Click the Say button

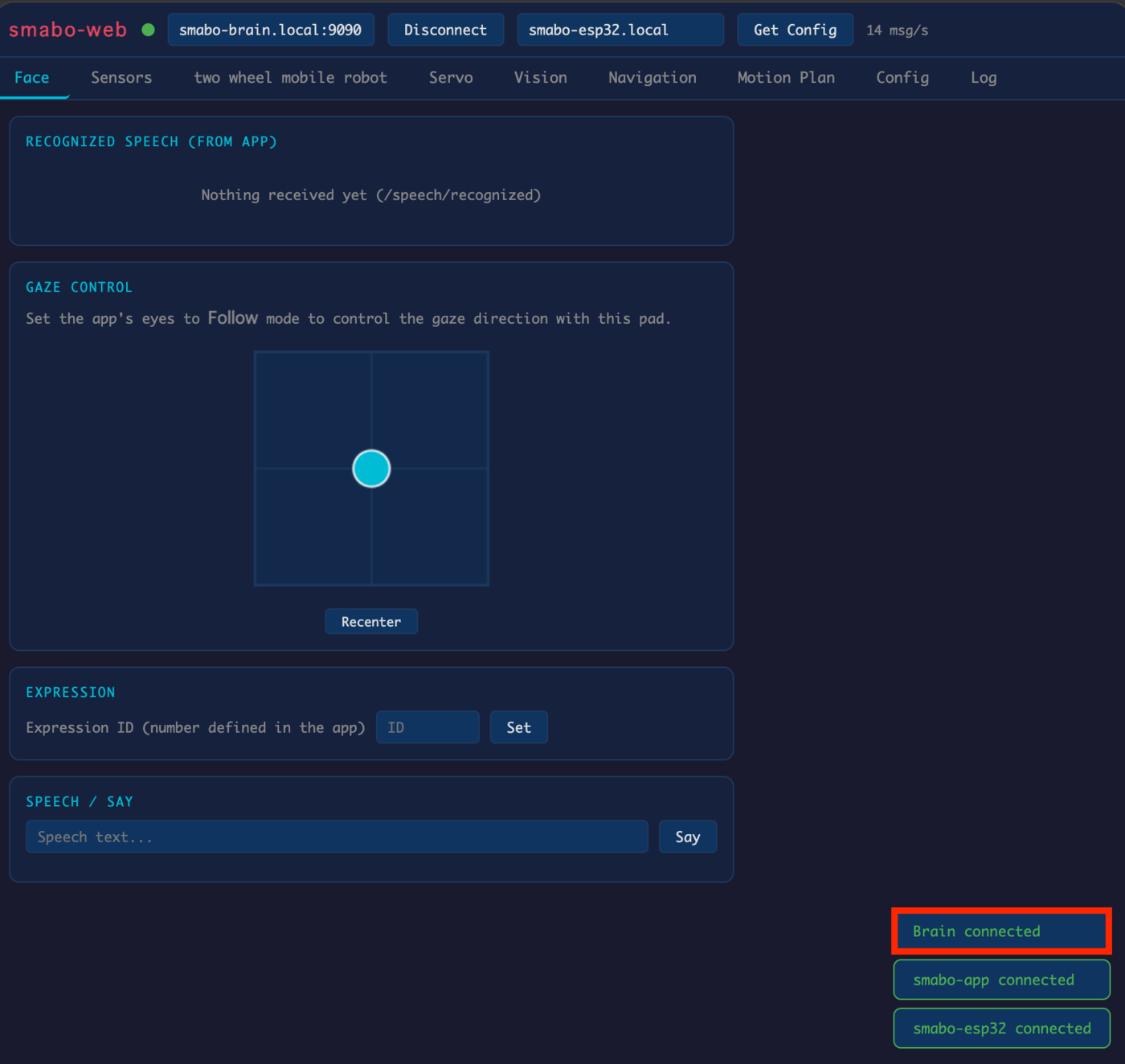tap(688, 837)
